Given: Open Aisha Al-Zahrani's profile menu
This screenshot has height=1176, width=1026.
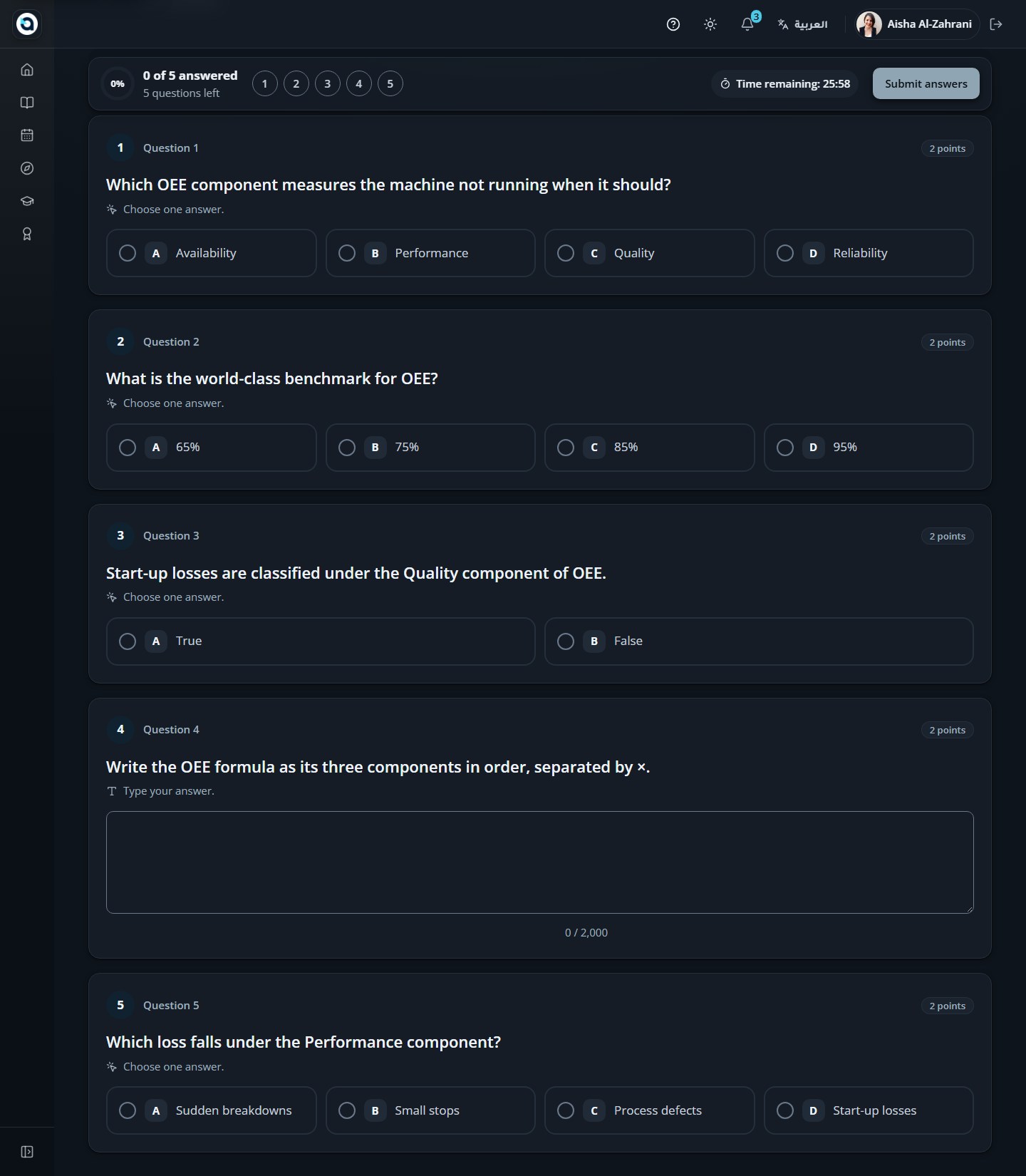Looking at the screenshot, I should coord(916,24).
